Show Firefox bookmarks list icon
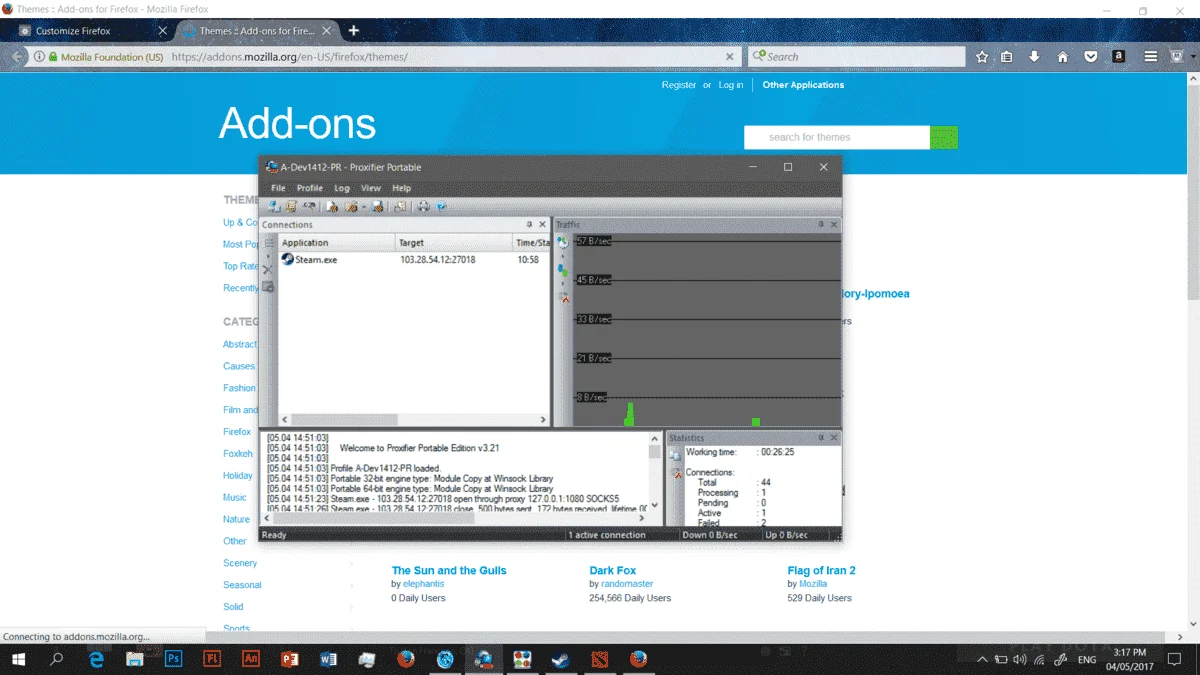 coord(1007,57)
